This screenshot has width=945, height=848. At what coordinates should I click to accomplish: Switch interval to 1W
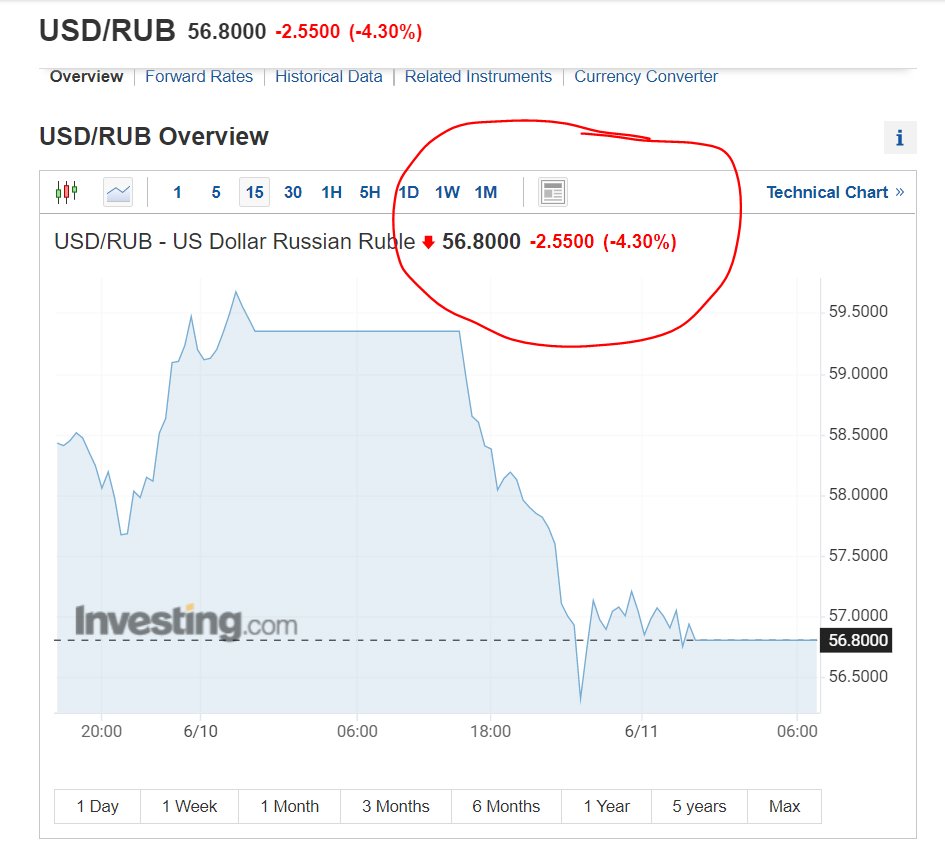[x=447, y=192]
